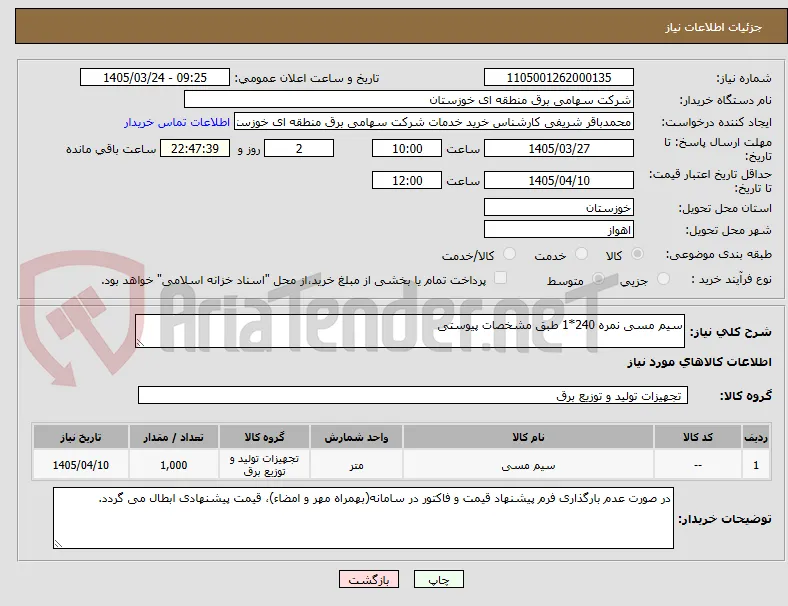Click the buyer notes textarea

click(x=363, y=518)
